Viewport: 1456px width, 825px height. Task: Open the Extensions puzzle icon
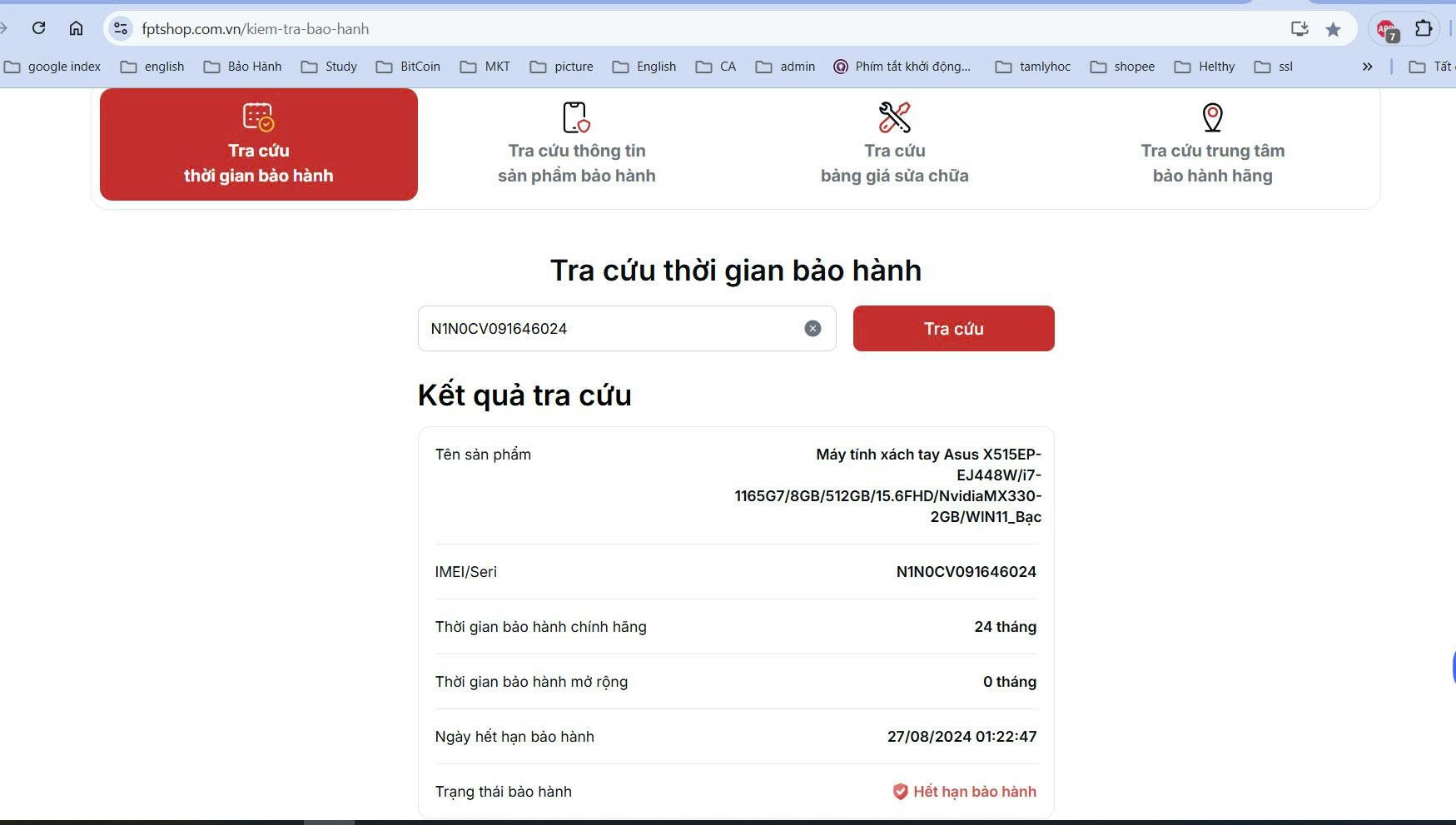pyautogui.click(x=1424, y=28)
